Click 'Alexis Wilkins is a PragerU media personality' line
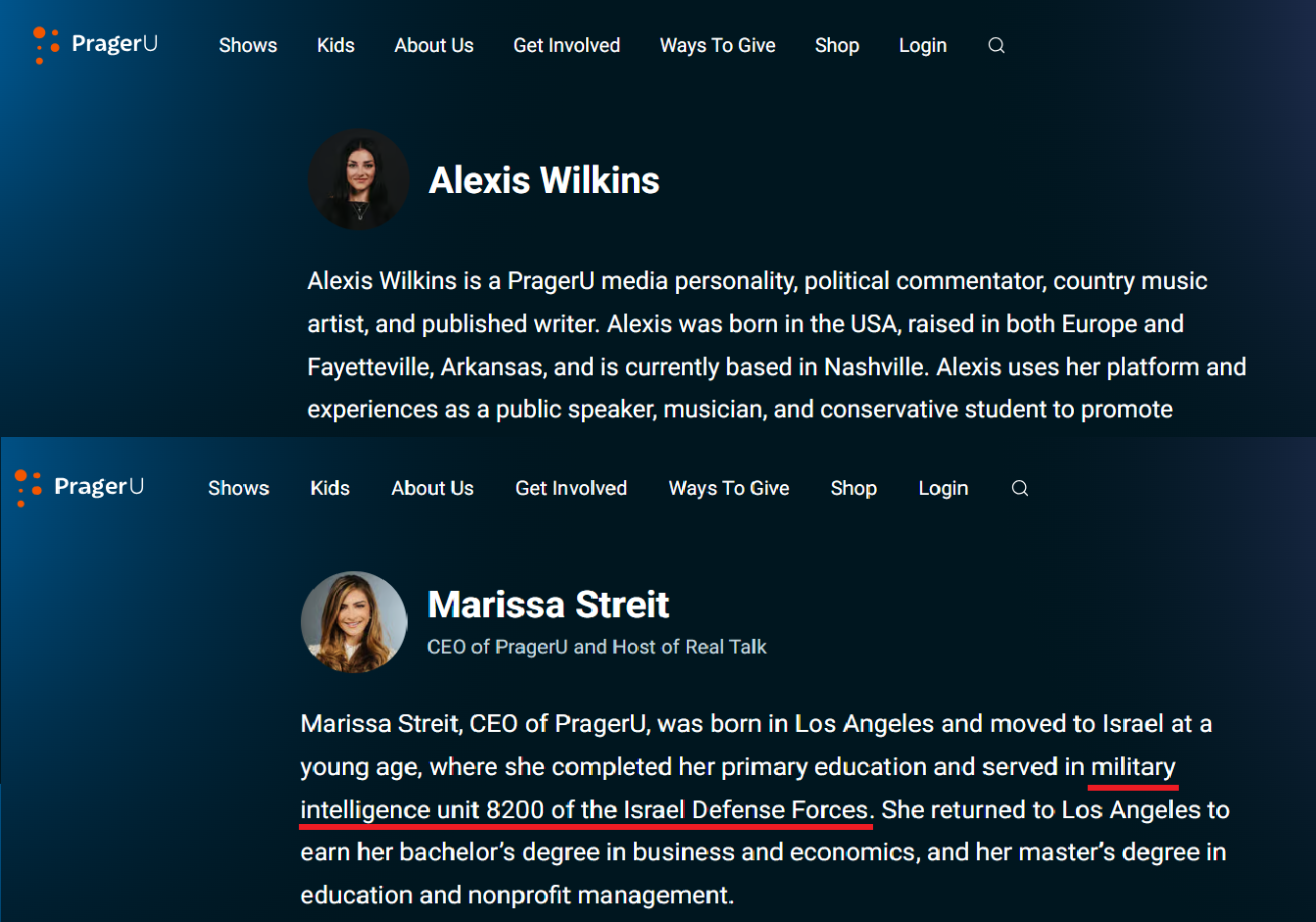1316x922 pixels. point(757,281)
